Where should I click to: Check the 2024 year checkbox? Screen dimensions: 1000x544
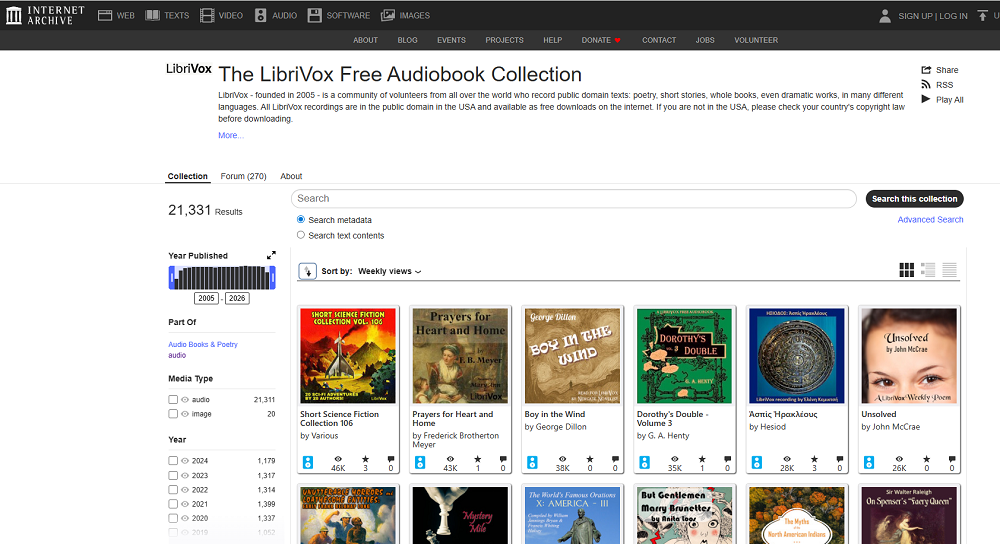coord(173,460)
